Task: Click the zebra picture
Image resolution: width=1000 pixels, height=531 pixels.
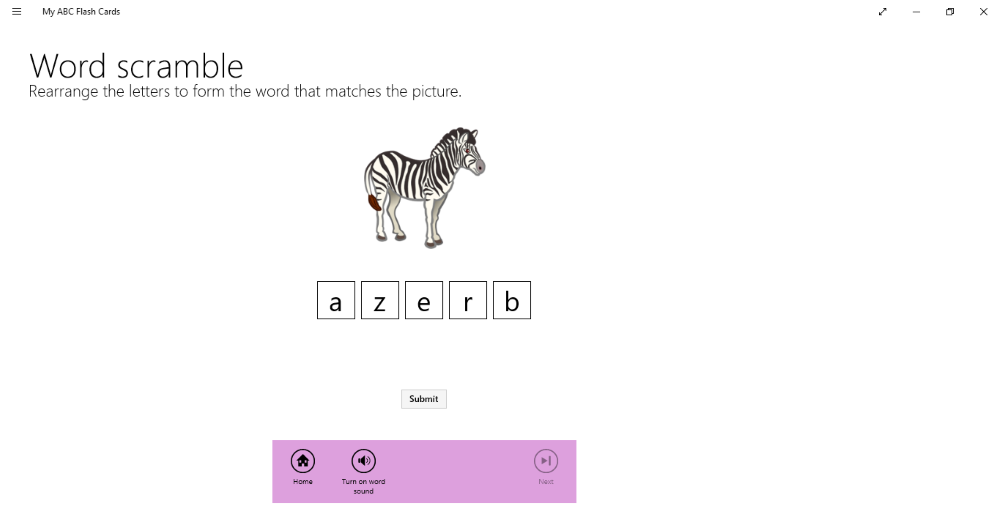Action: click(424, 187)
